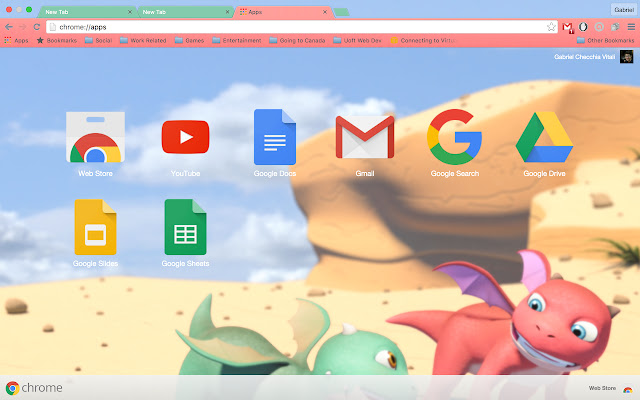Select the Apps tab

282,12
